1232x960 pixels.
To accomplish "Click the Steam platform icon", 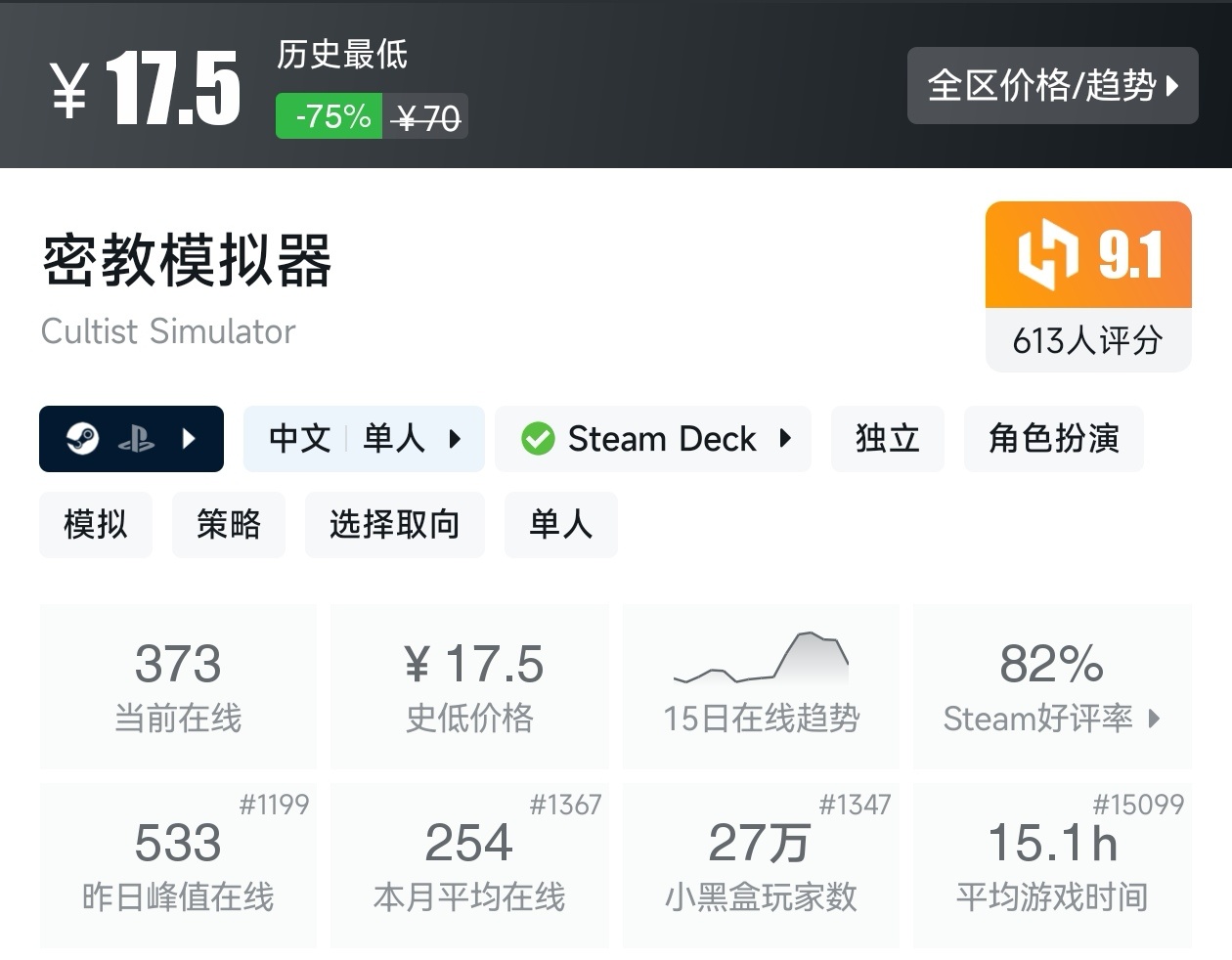I will (x=83, y=439).
